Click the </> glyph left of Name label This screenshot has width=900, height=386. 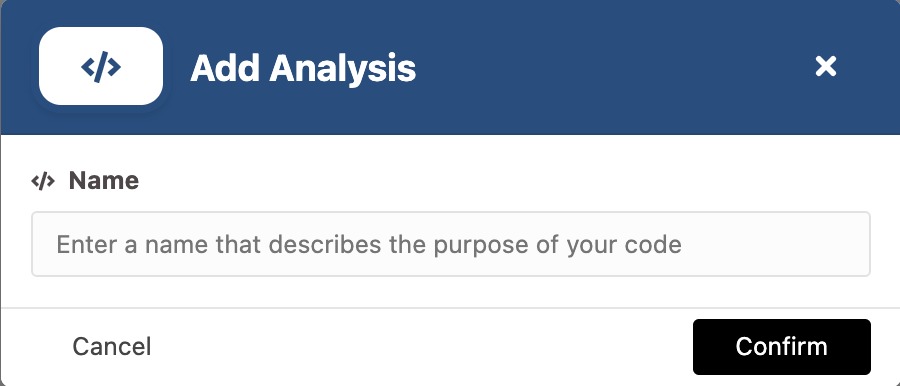(43, 182)
